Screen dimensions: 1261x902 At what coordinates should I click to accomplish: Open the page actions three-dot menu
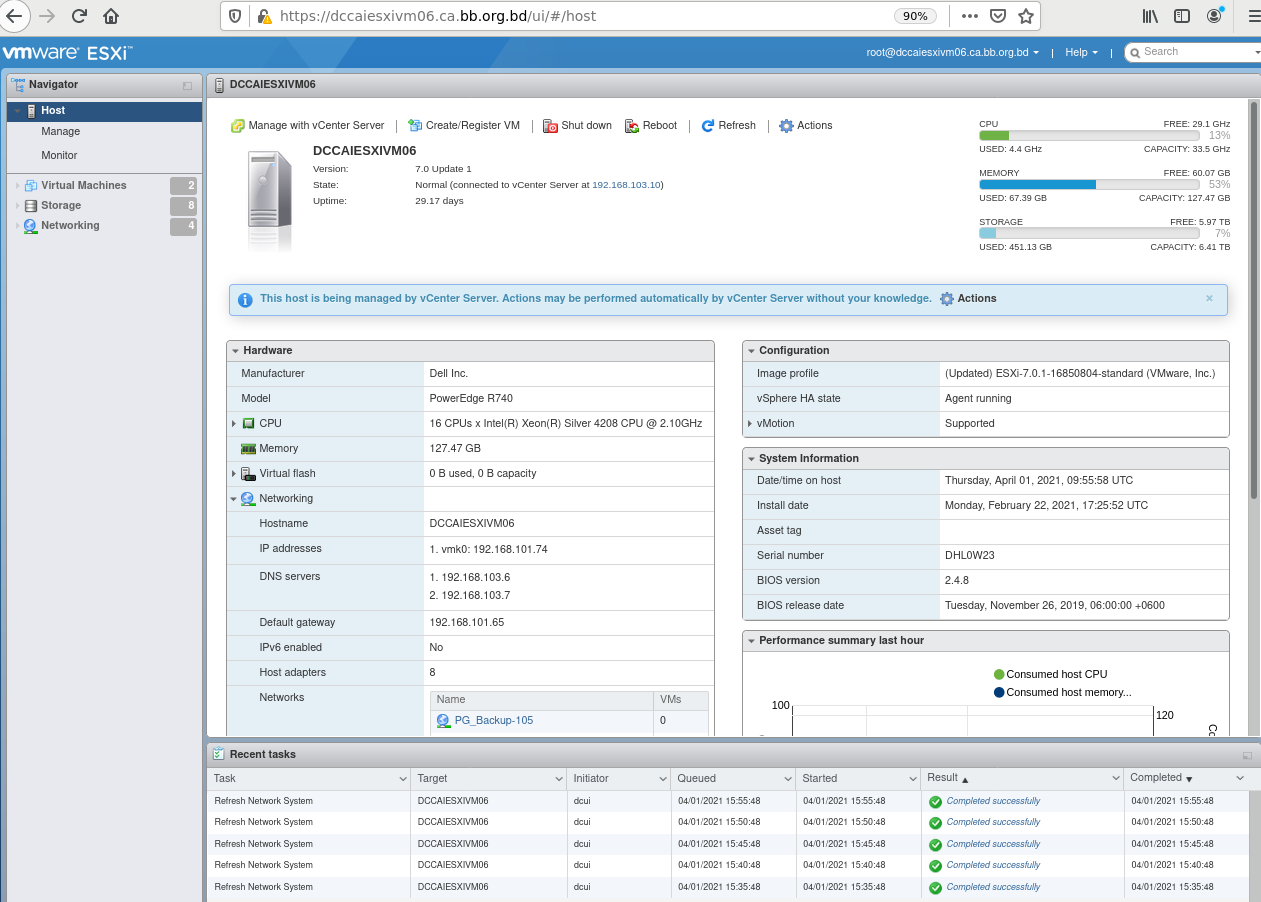(x=969, y=16)
